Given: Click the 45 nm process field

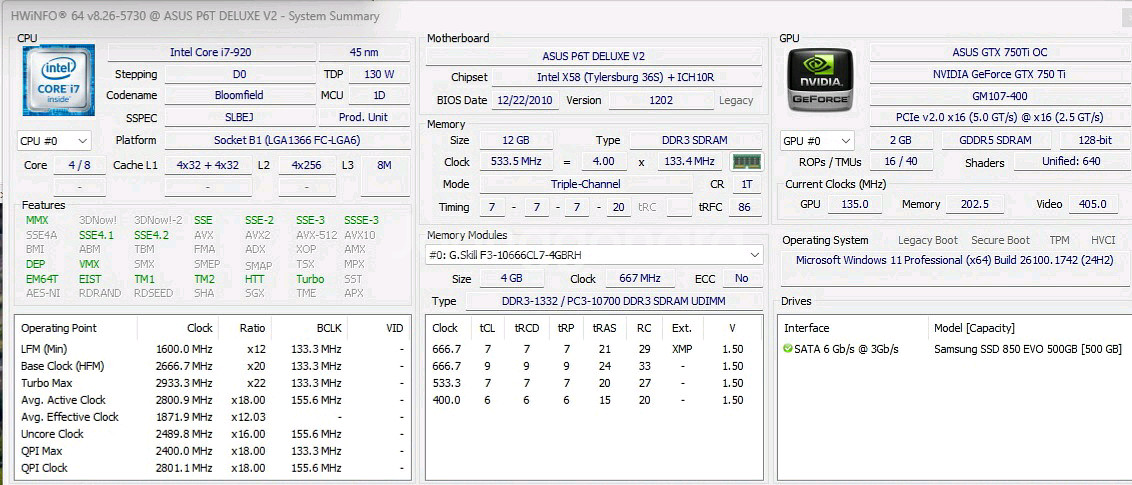Looking at the screenshot, I should click(364, 52).
